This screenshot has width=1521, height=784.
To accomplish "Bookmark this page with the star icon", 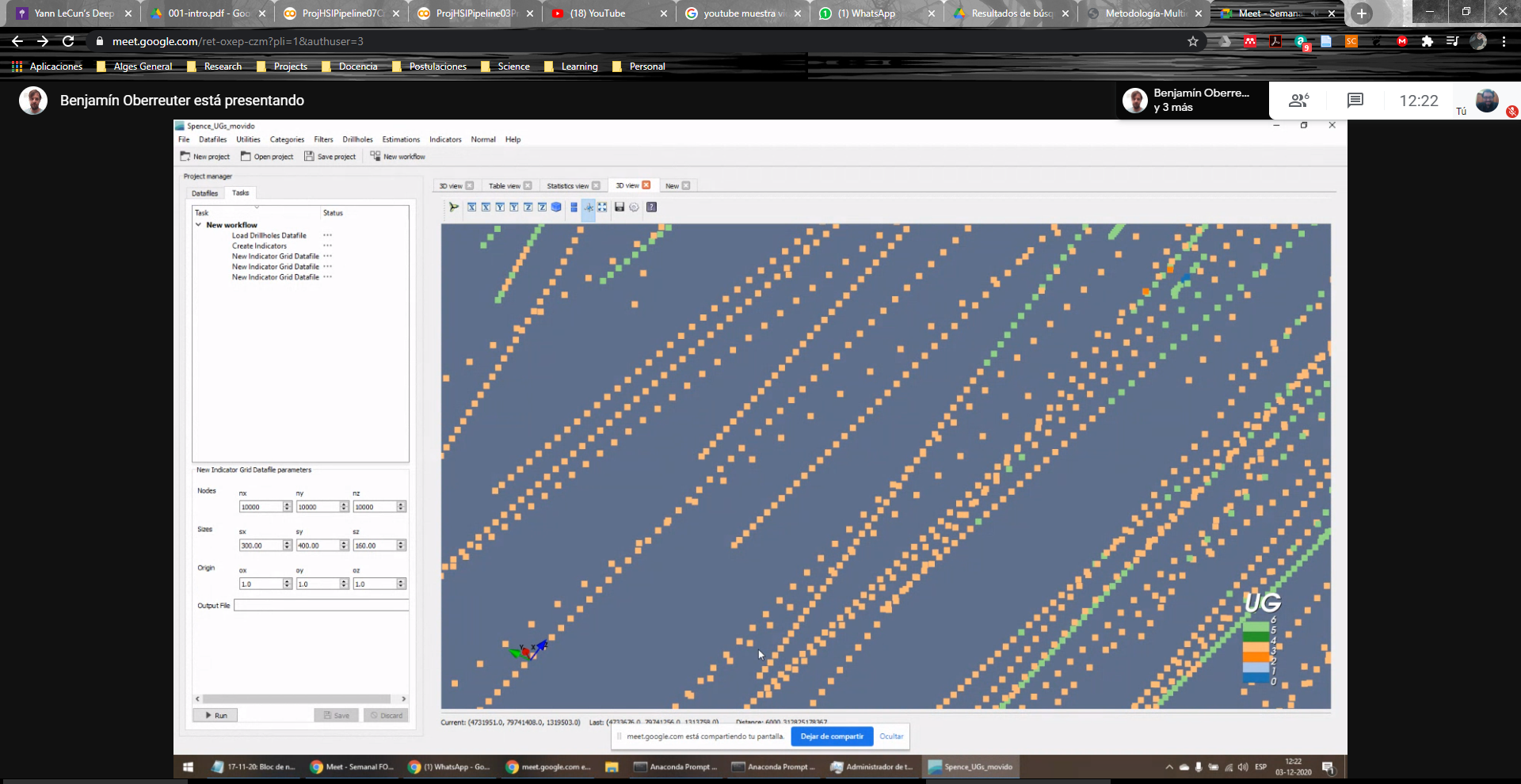I will [x=1193, y=41].
